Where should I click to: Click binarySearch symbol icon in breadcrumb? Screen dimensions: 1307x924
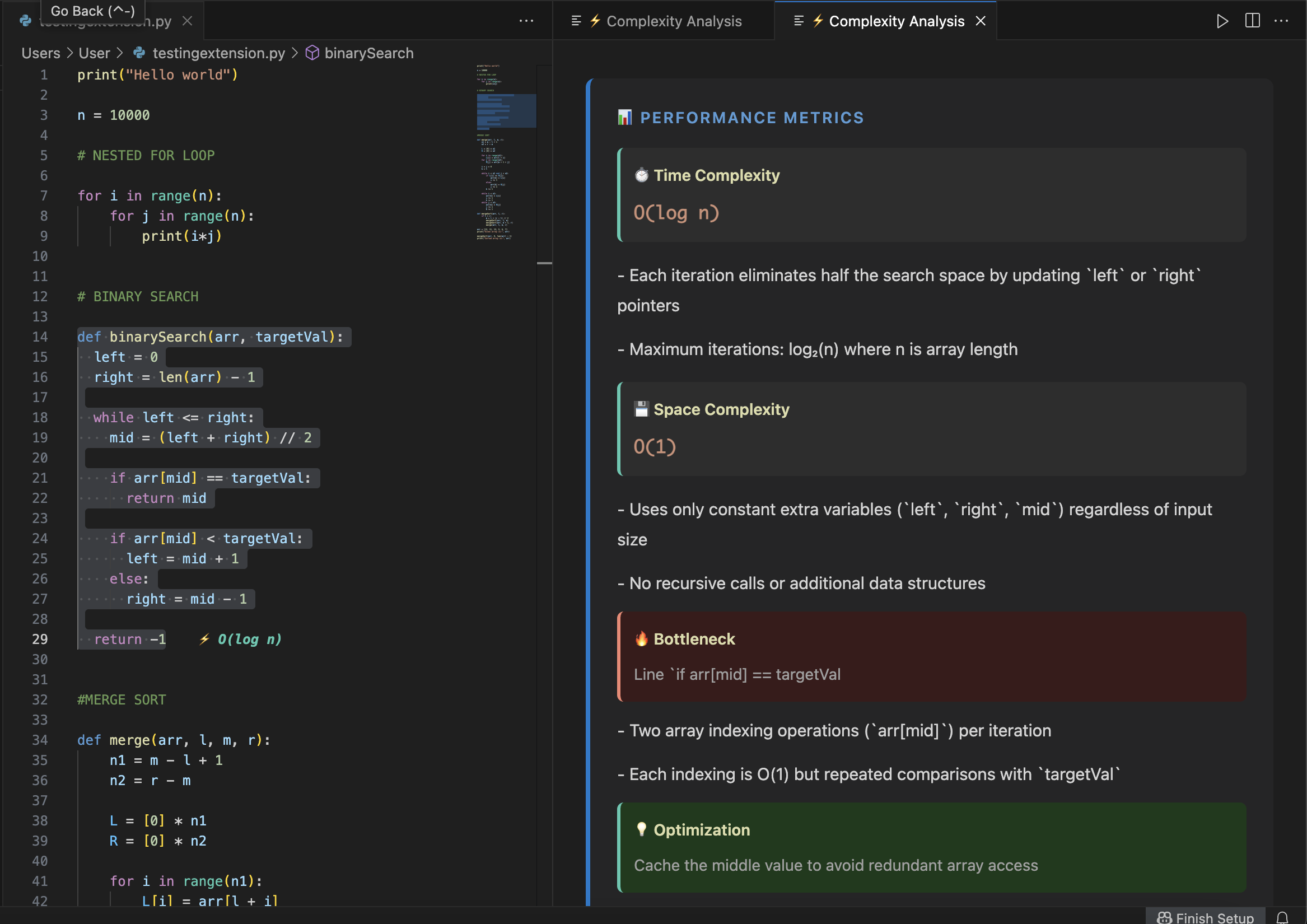(x=312, y=53)
